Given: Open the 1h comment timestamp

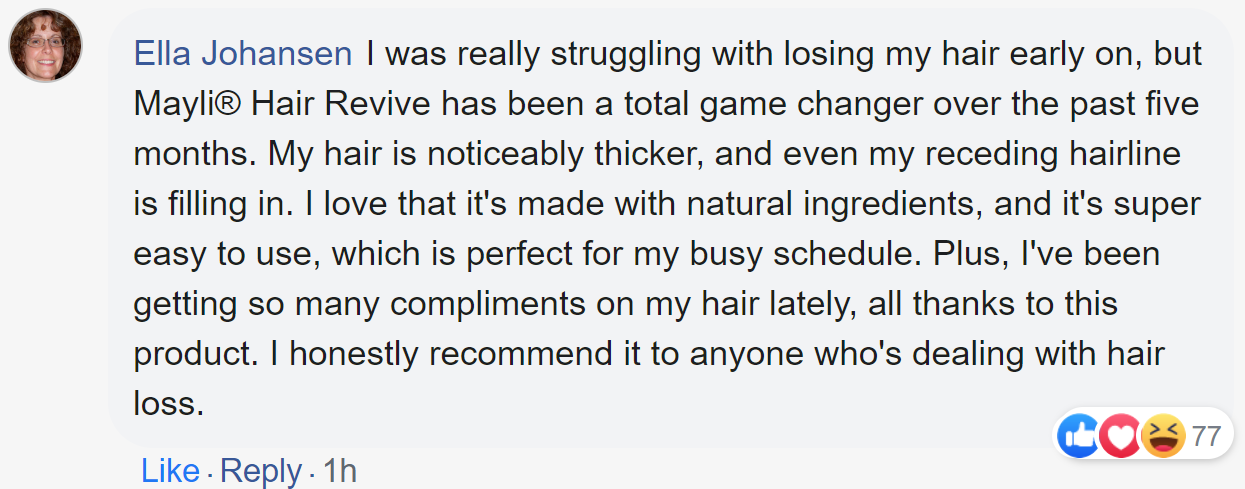Looking at the screenshot, I should click(x=340, y=471).
